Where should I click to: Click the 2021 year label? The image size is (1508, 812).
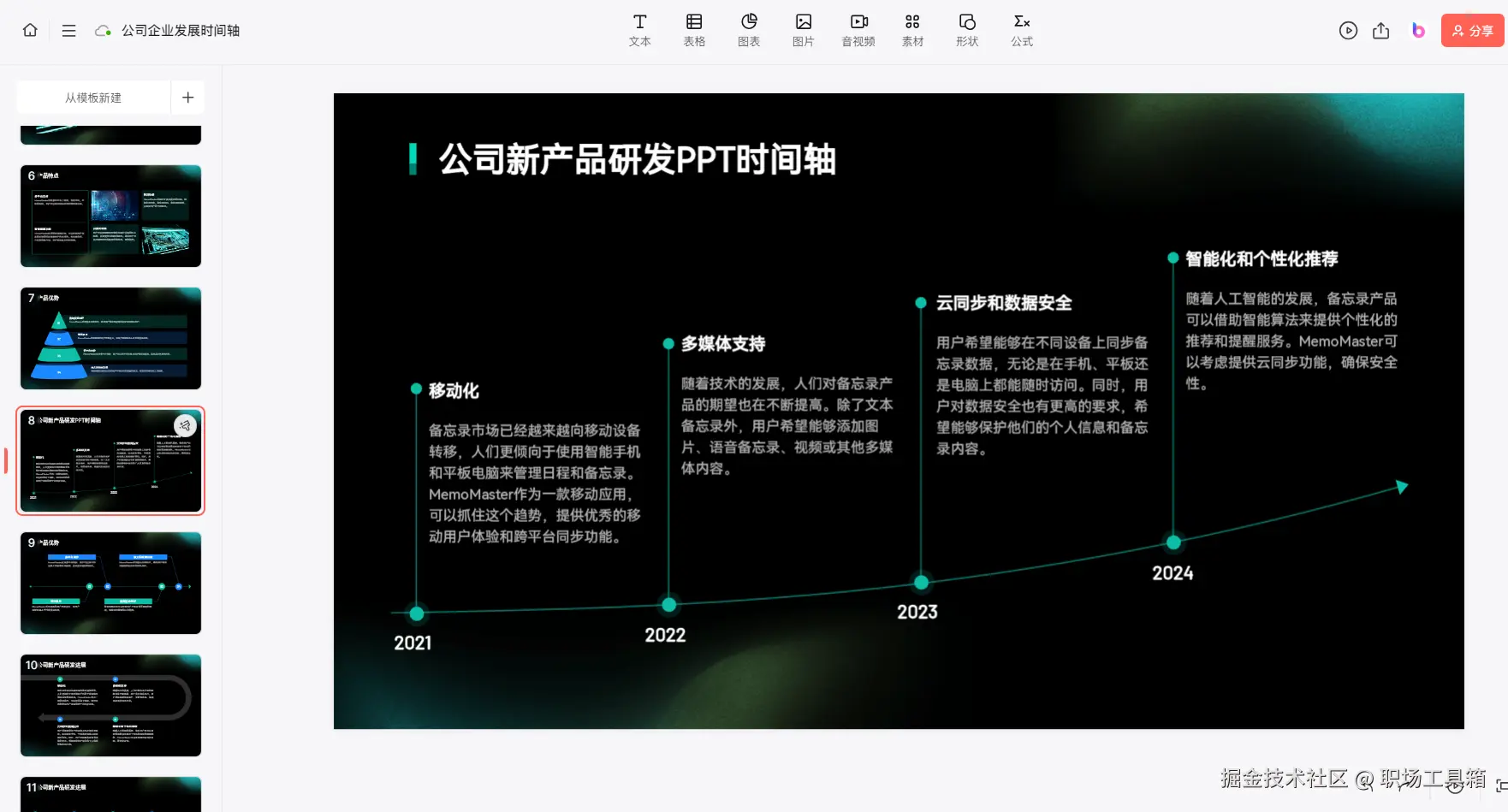coord(413,643)
